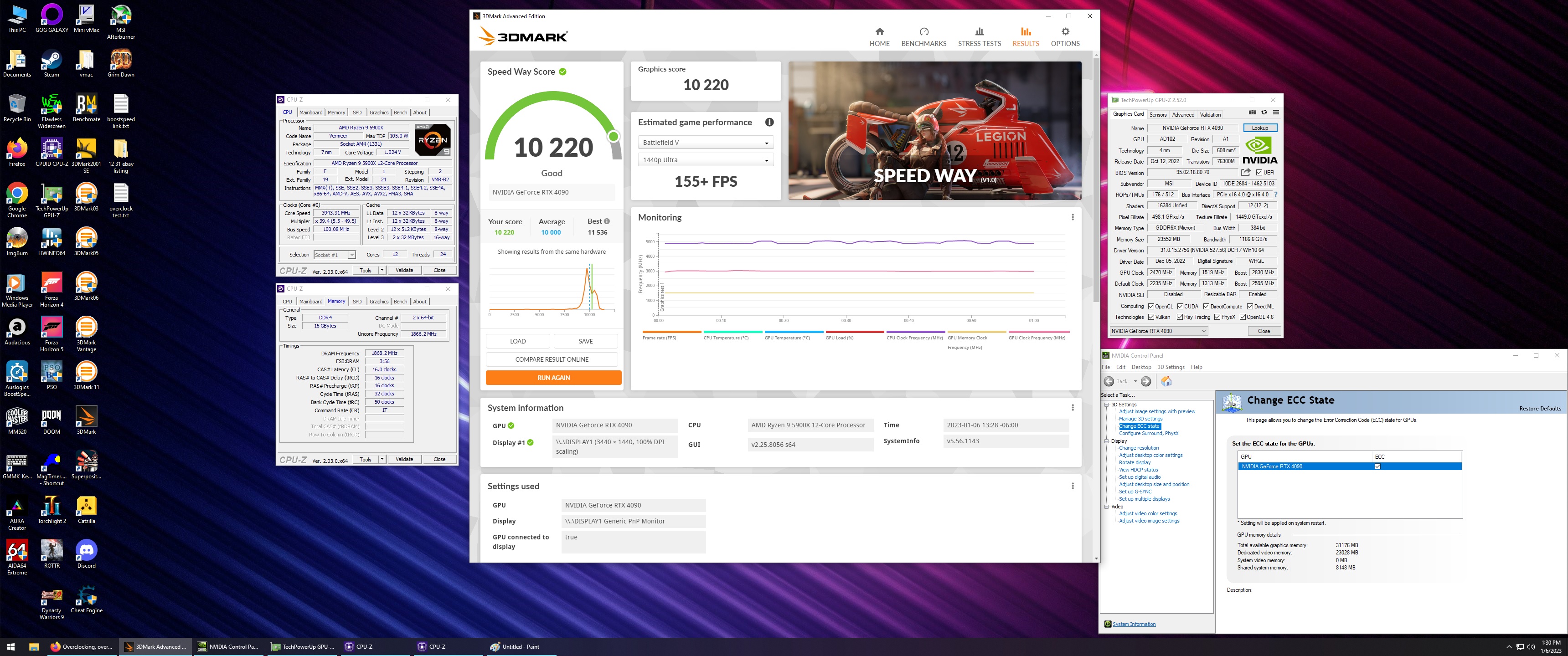Open DOOM desktop shortcut
The height and width of the screenshot is (656, 1568).
tap(52, 420)
